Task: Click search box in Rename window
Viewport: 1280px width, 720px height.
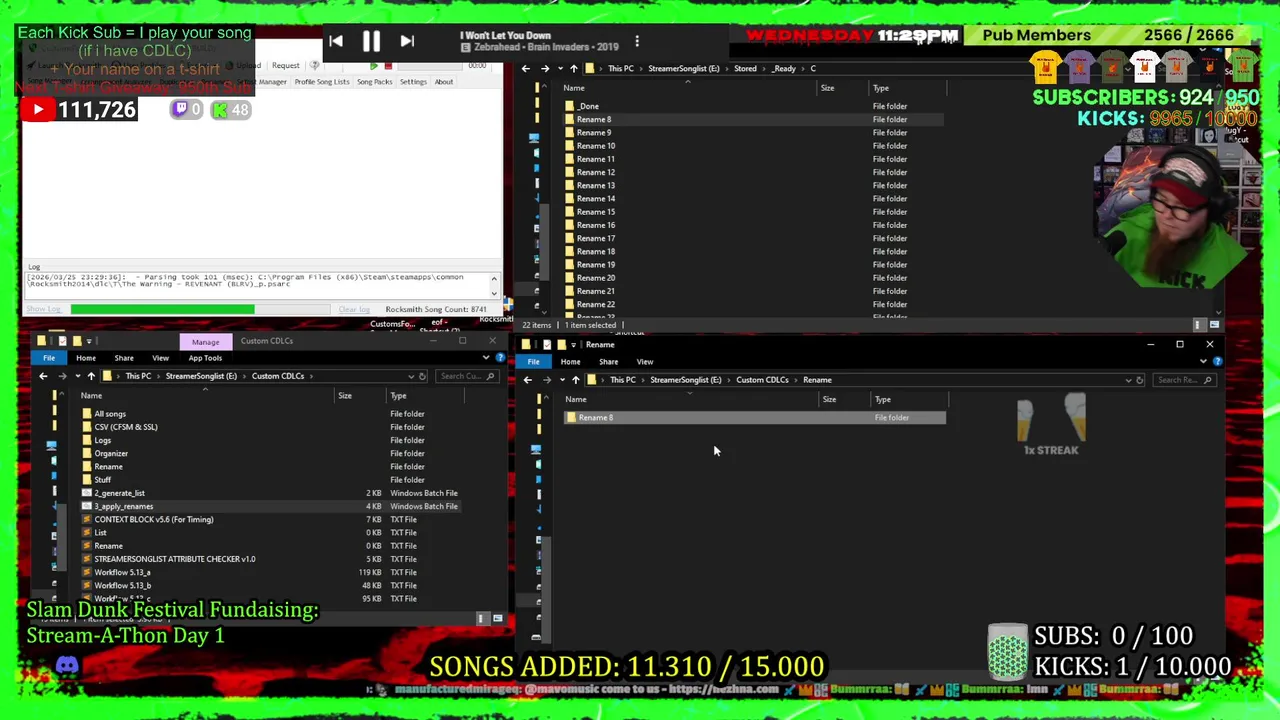Action: pos(1184,380)
